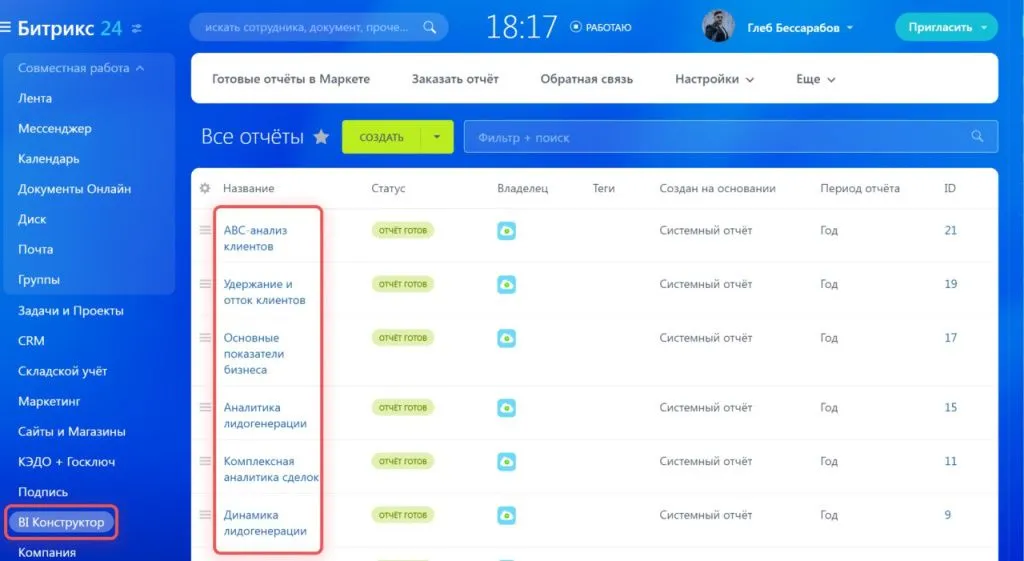Open the Еще dropdown menu
The height and width of the screenshot is (561, 1024).
point(815,79)
